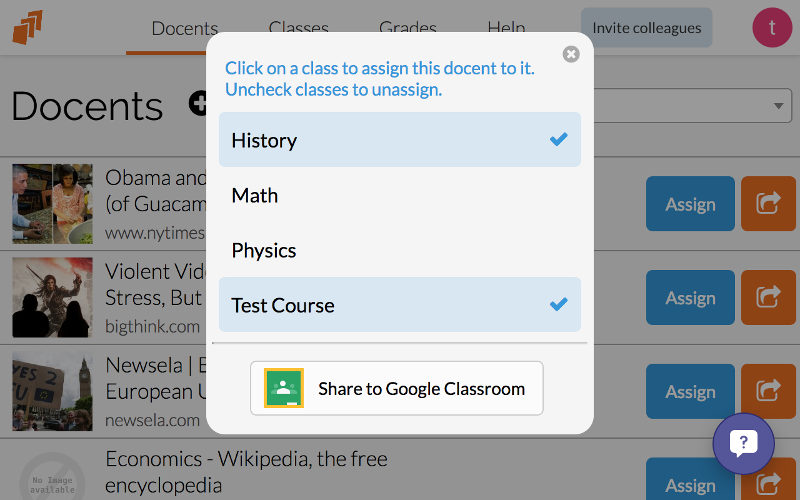This screenshot has height=500, width=800.
Task: Click Assign for the Obama article
Action: click(690, 204)
